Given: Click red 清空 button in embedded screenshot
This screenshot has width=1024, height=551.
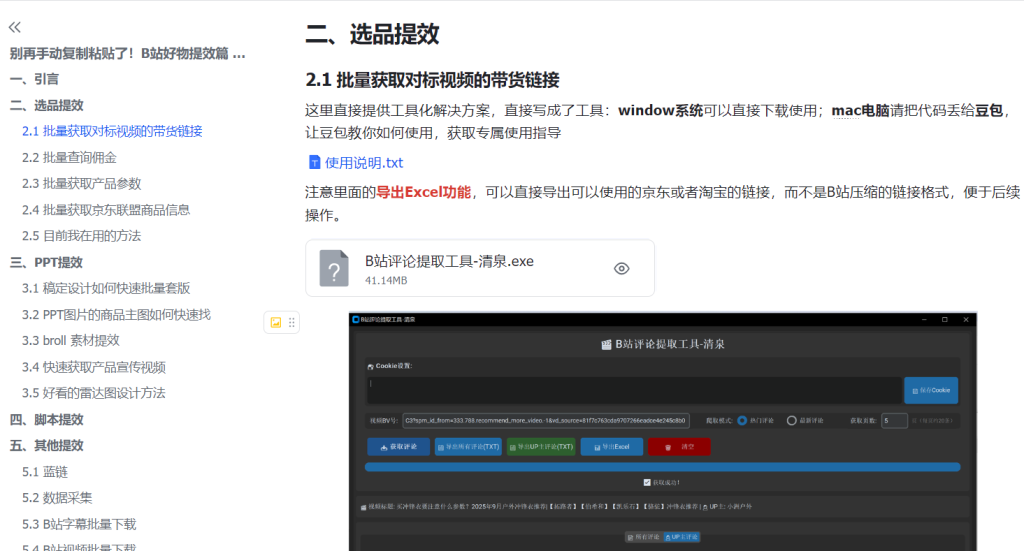Looking at the screenshot, I should [679, 447].
